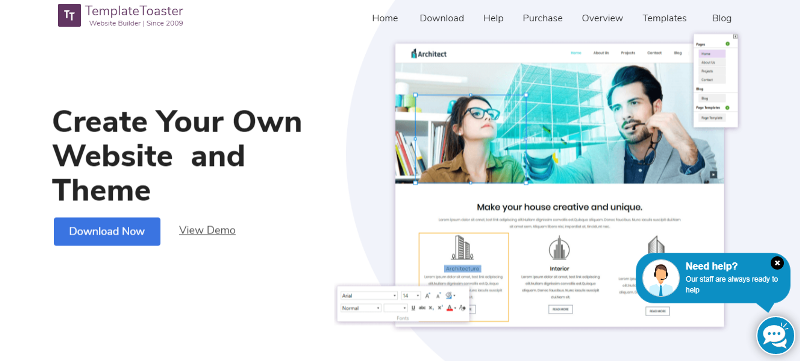Viewport: 800px width, 361px height.
Task: Open the Purchase menu item
Action: (x=542, y=18)
